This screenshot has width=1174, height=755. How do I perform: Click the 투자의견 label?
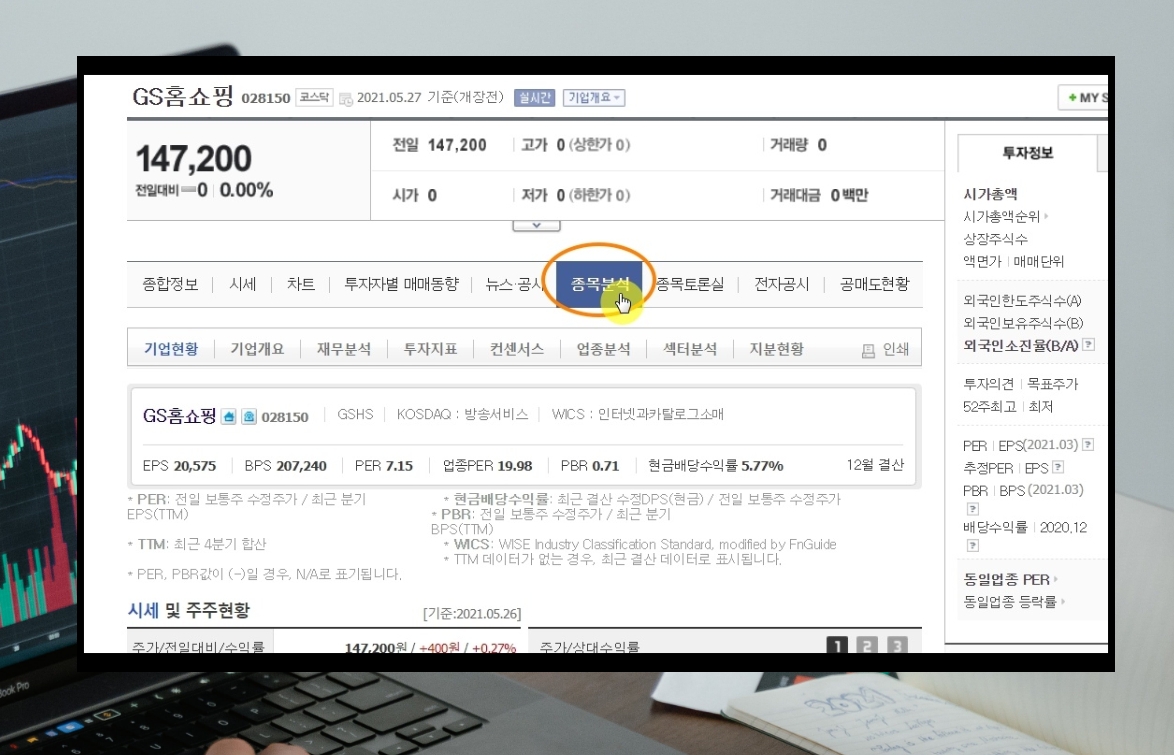988,383
